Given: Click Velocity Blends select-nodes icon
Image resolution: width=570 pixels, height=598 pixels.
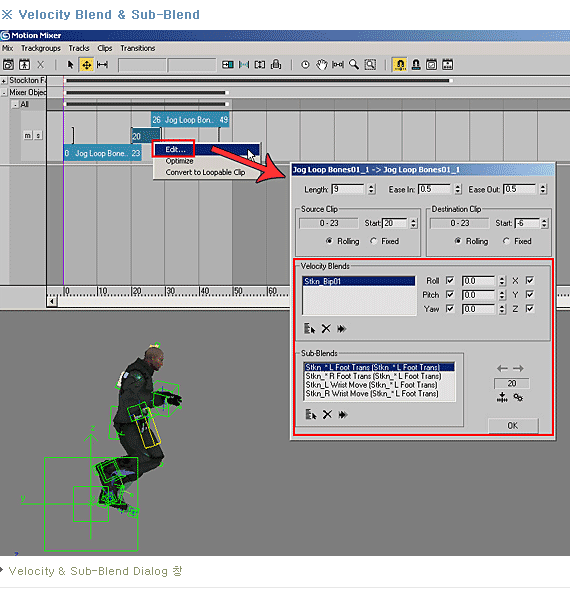Looking at the screenshot, I should click(309, 328).
